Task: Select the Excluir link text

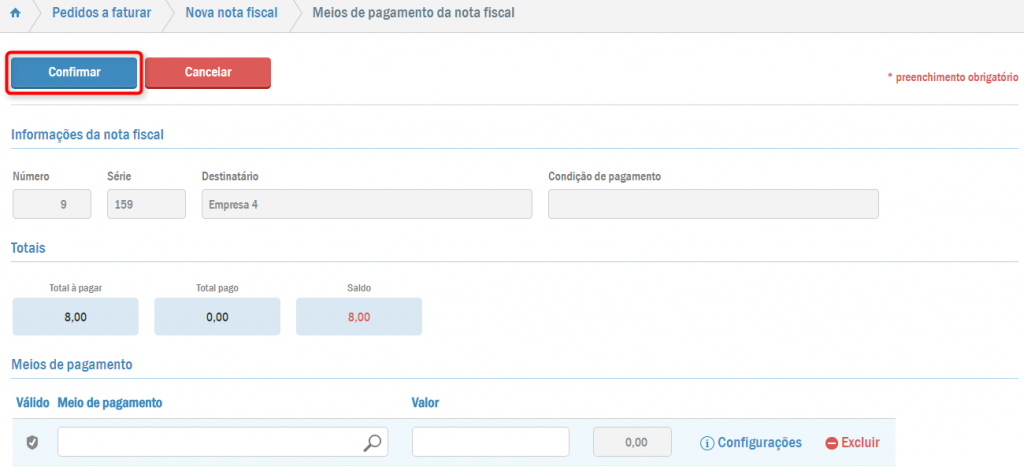Action: (860, 442)
